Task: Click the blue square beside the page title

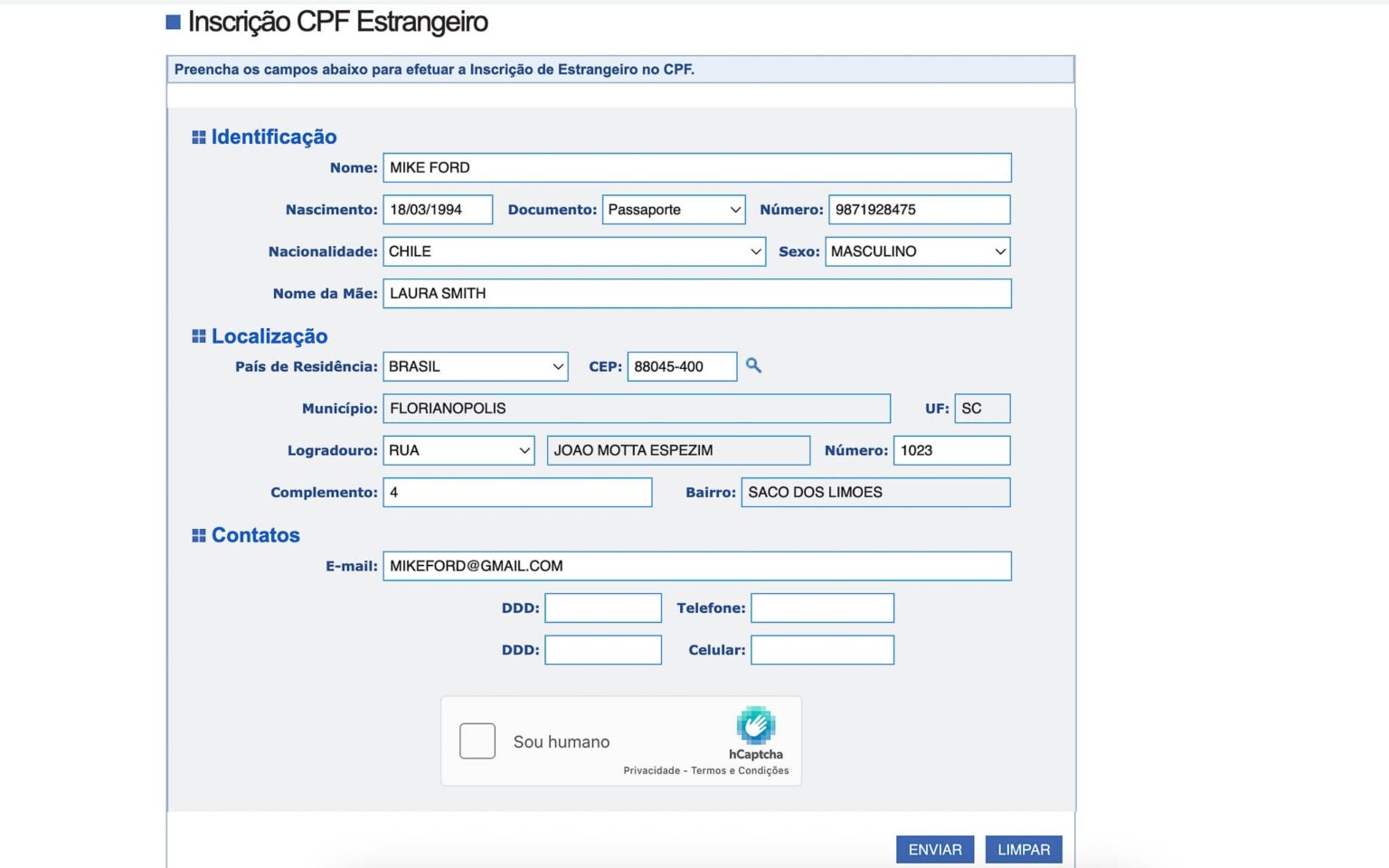Action: click(171, 20)
